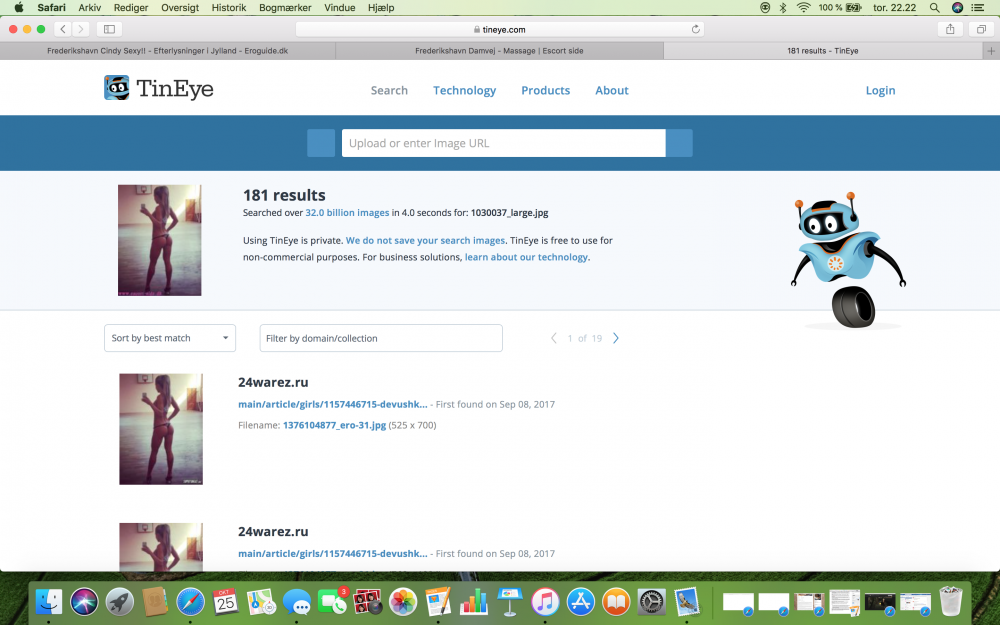Open the About nav link

pos(612,91)
